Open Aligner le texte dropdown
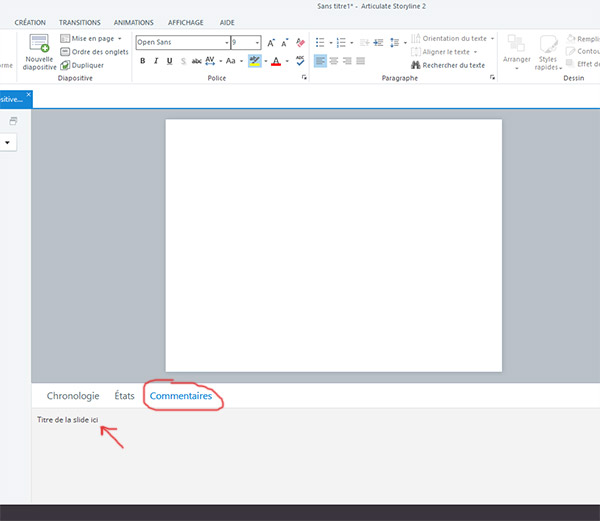 click(x=444, y=52)
